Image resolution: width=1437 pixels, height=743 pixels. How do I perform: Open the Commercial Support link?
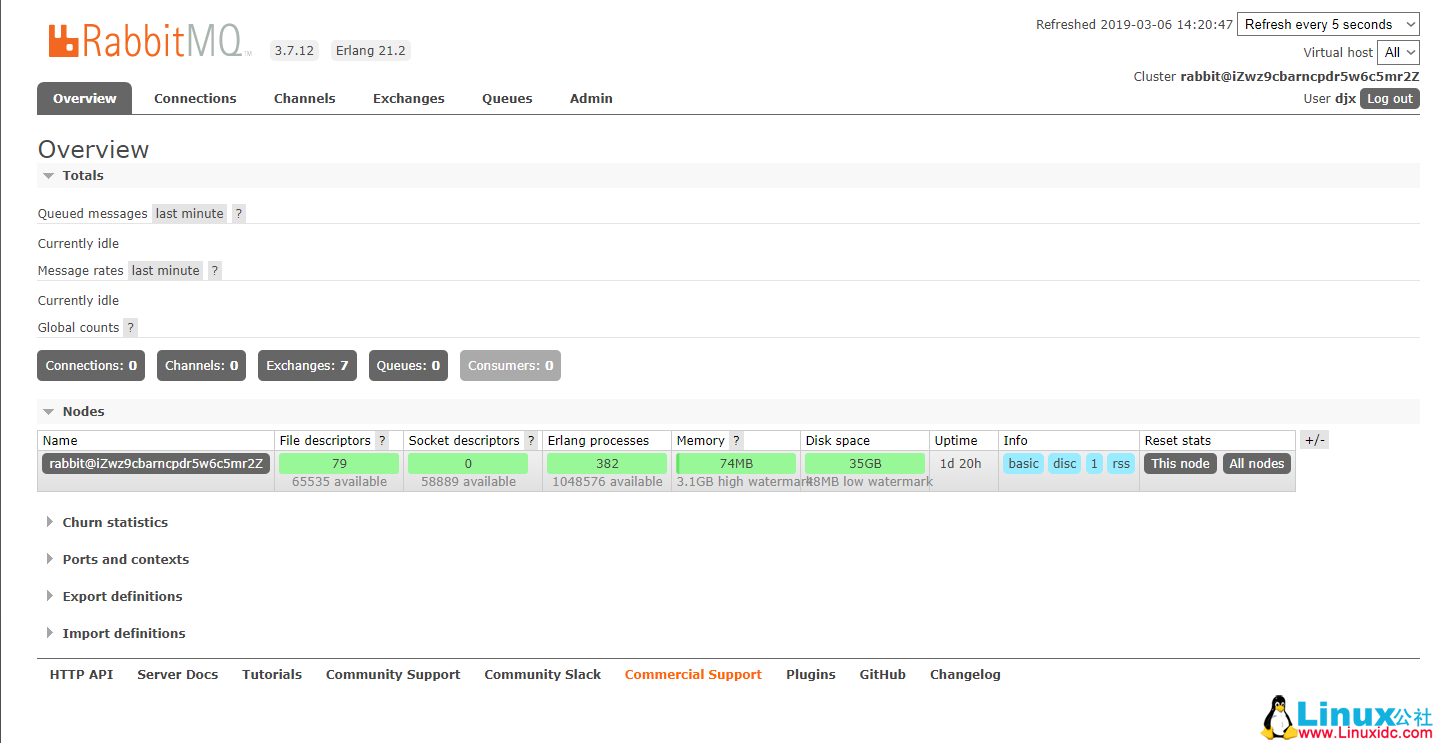693,674
